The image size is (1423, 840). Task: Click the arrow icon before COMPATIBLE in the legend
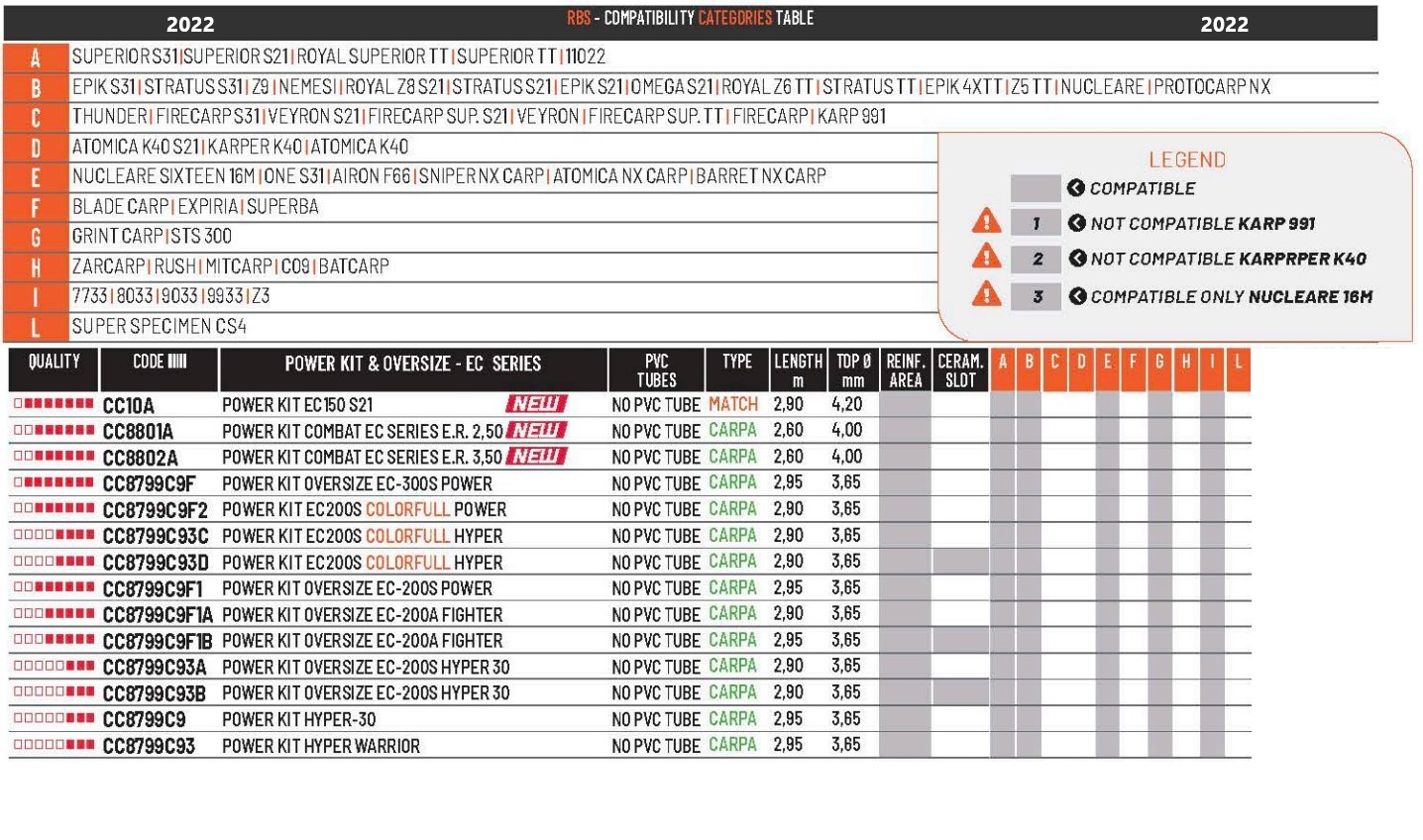click(1076, 187)
